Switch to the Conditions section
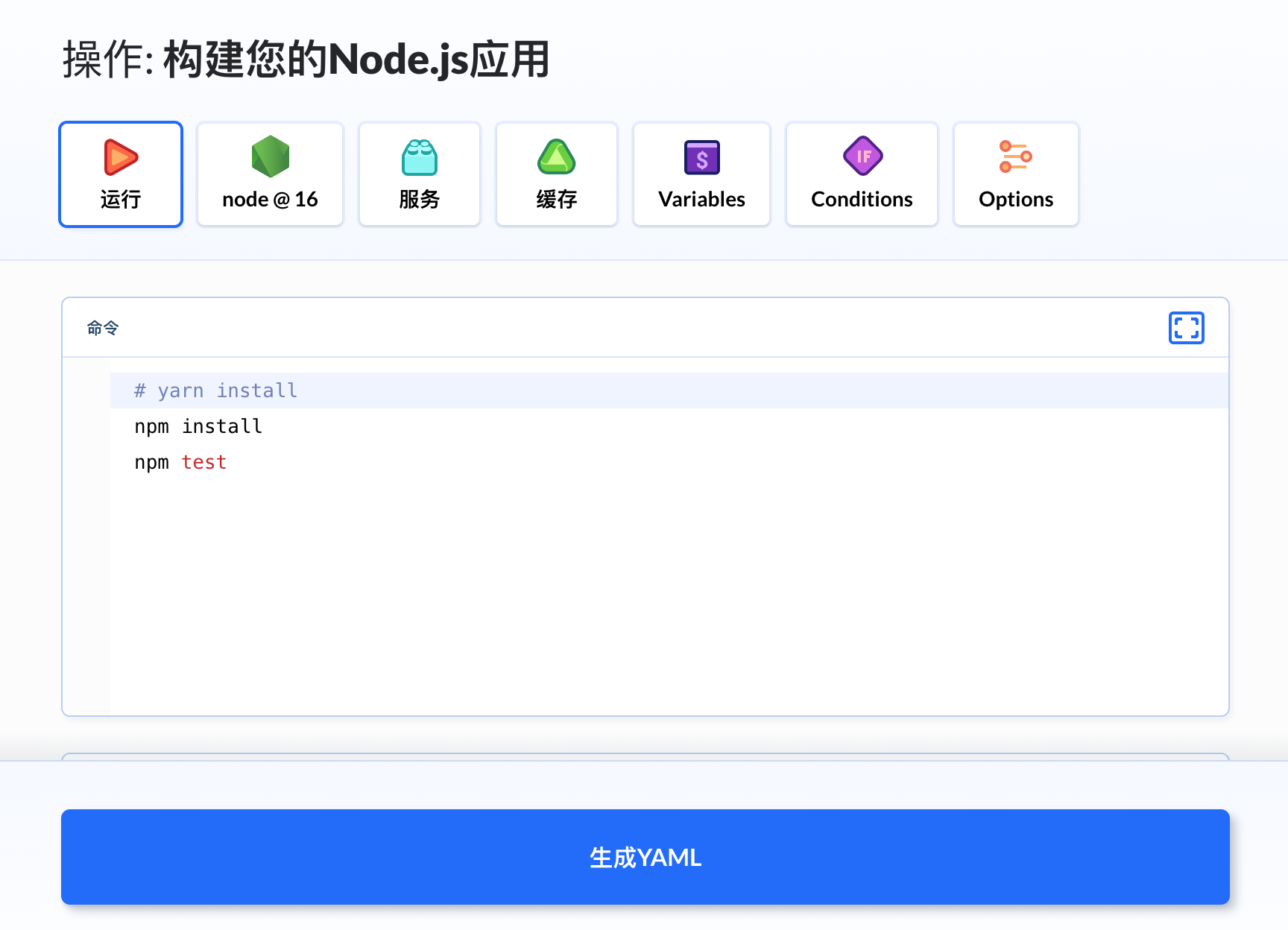This screenshot has height=930, width=1288. [x=862, y=174]
